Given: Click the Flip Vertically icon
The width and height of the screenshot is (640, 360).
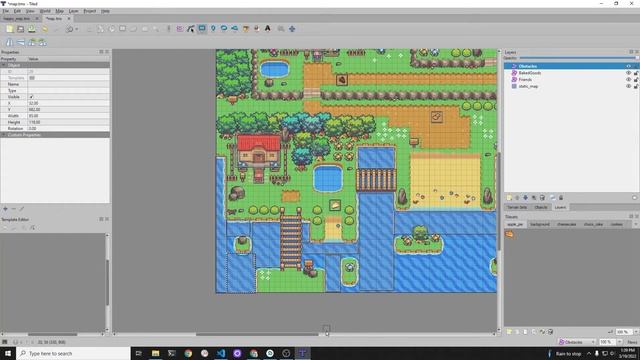Looking at the screenshot, I should click(x=20, y=42).
